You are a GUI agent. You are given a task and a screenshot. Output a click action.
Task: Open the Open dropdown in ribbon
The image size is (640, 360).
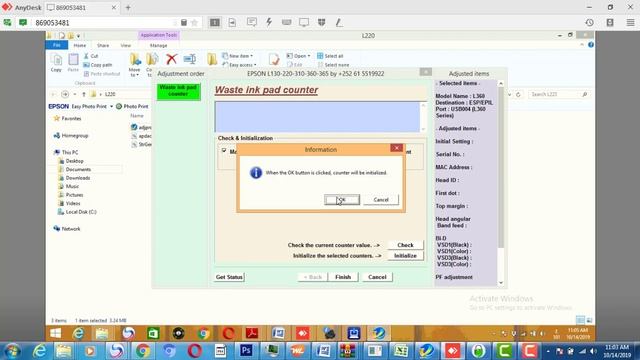[298, 56]
